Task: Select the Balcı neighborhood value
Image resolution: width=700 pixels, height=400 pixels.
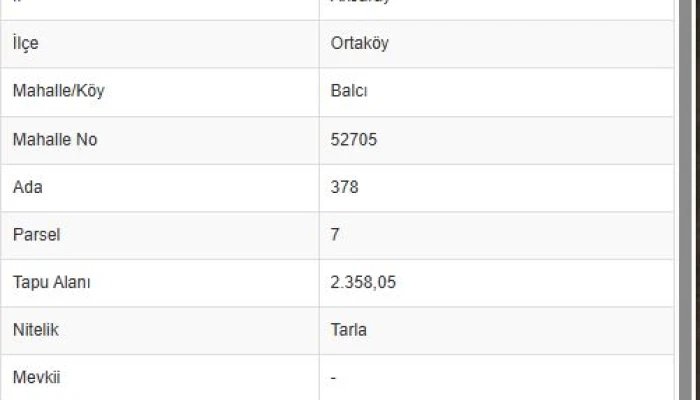Action: [347, 92]
